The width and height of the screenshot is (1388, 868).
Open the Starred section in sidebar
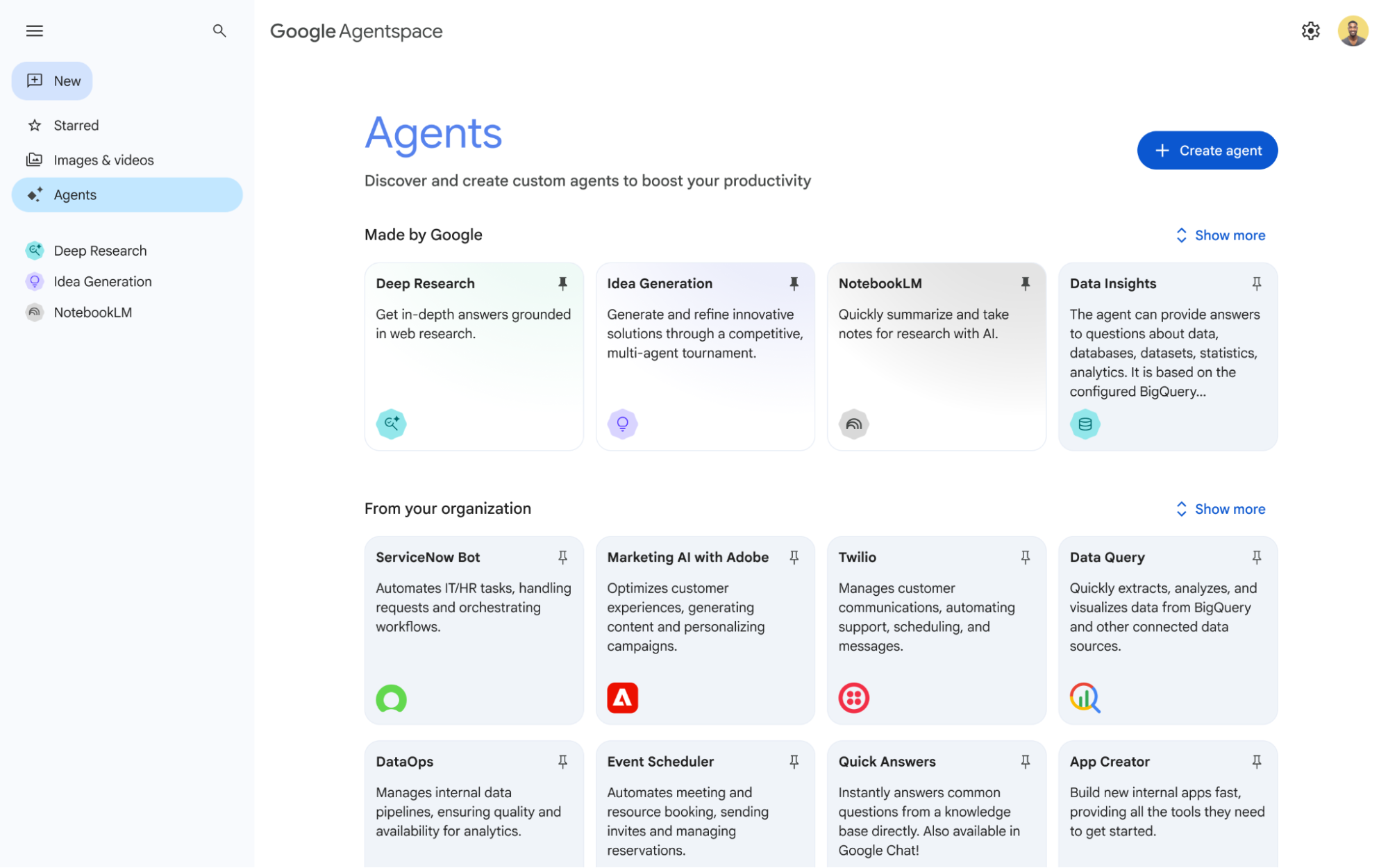[76, 125]
